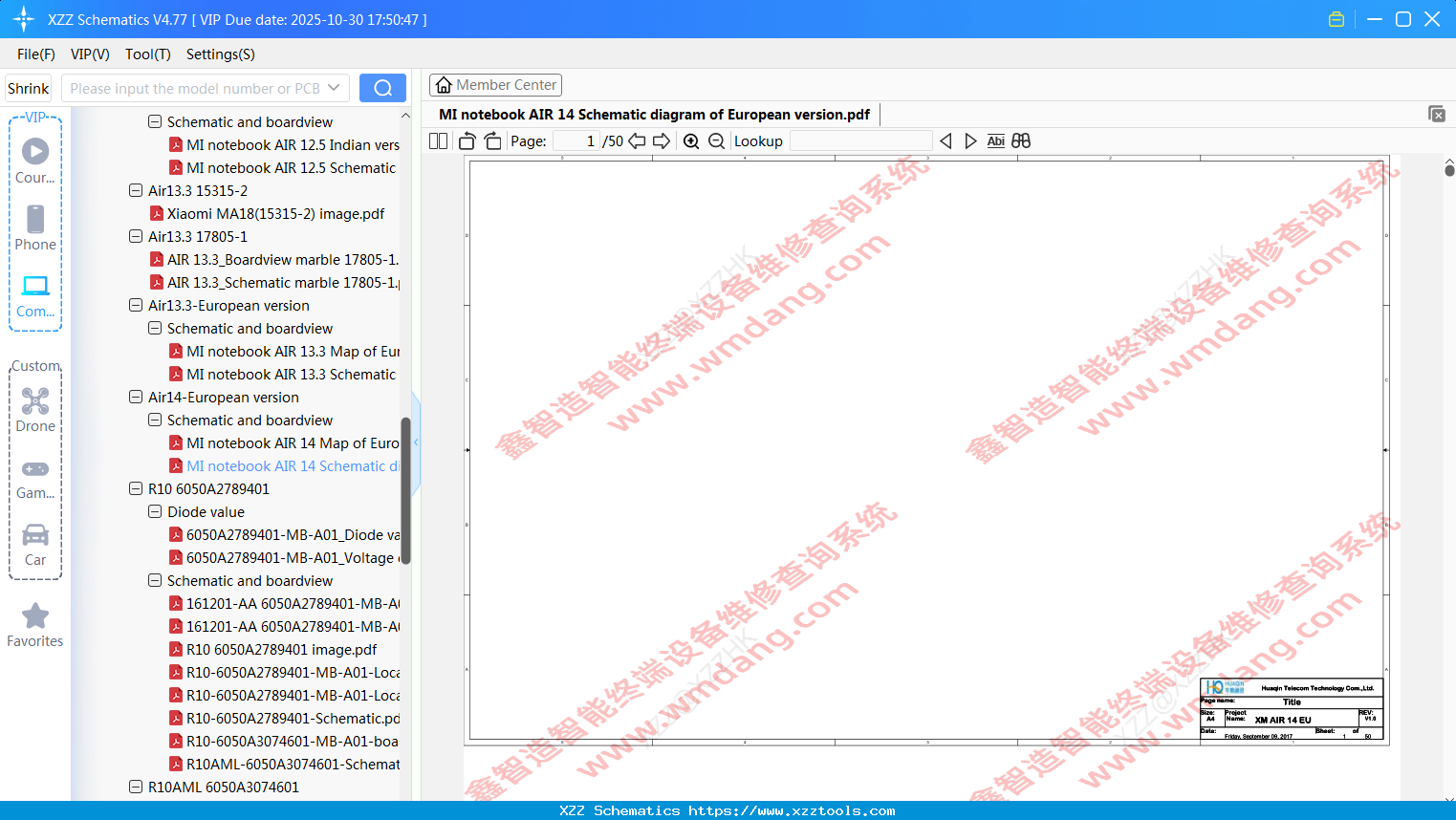Go to the next page
The image size is (1456, 820).
click(x=662, y=140)
